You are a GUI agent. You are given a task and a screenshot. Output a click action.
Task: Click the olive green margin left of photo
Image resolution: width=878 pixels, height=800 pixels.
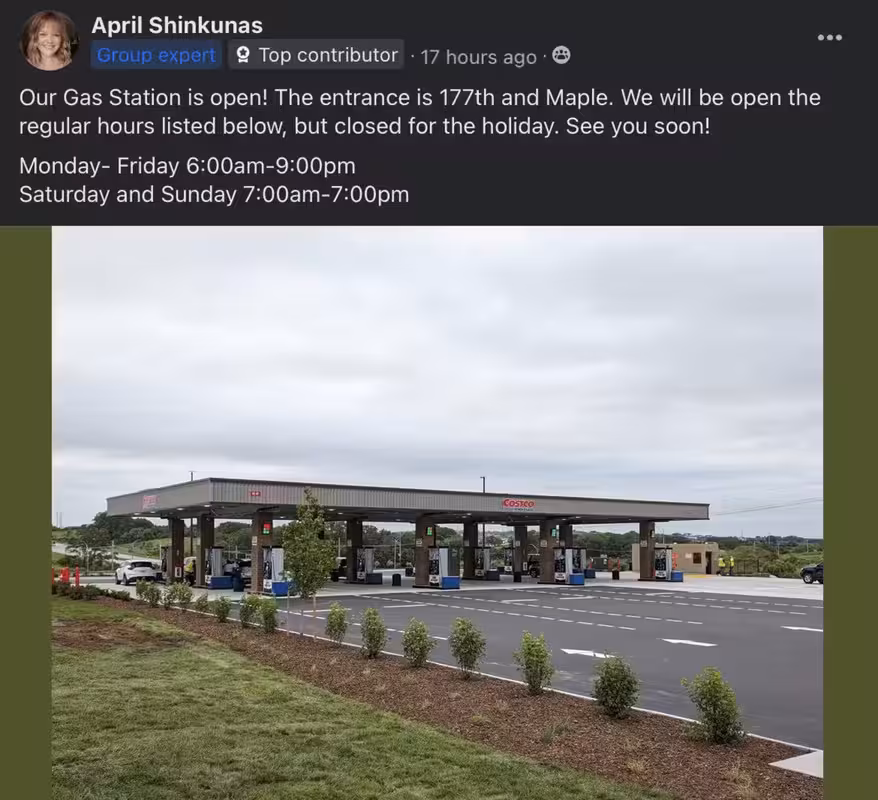(26, 512)
